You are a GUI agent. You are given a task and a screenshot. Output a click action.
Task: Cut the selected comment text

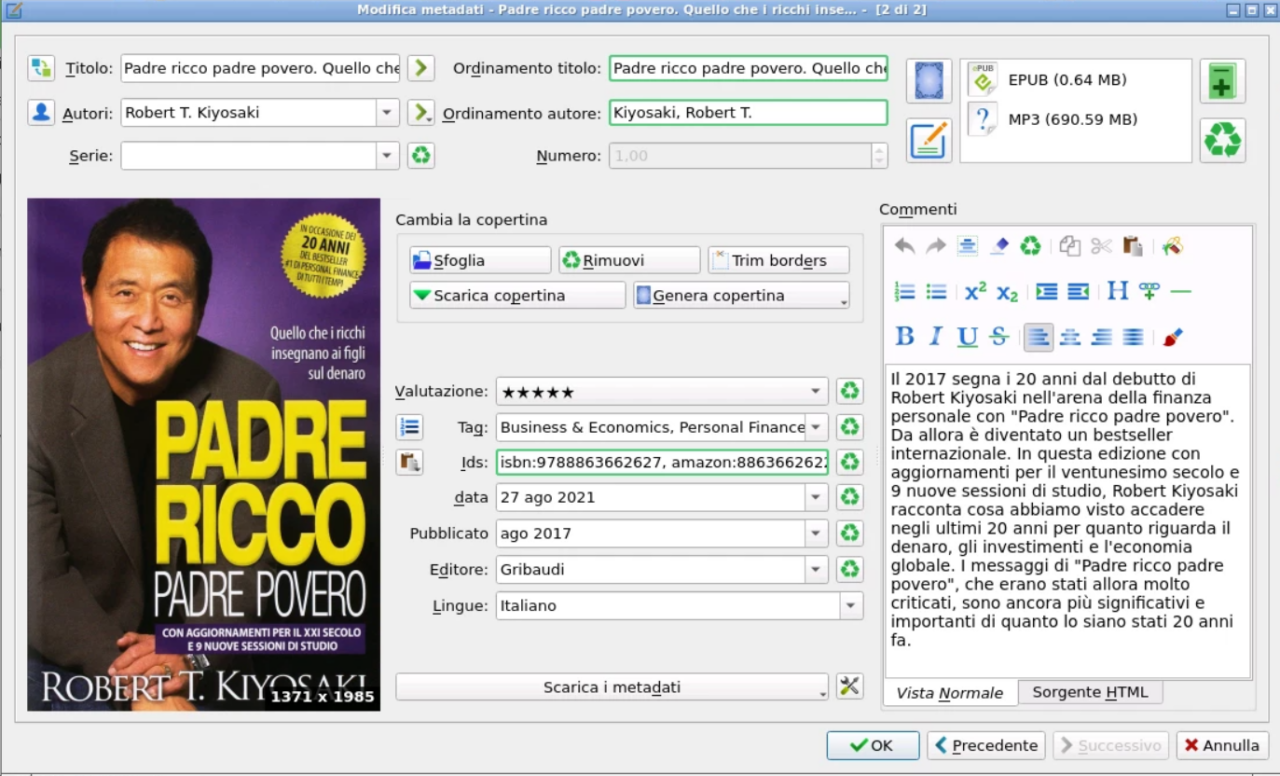coord(1101,246)
